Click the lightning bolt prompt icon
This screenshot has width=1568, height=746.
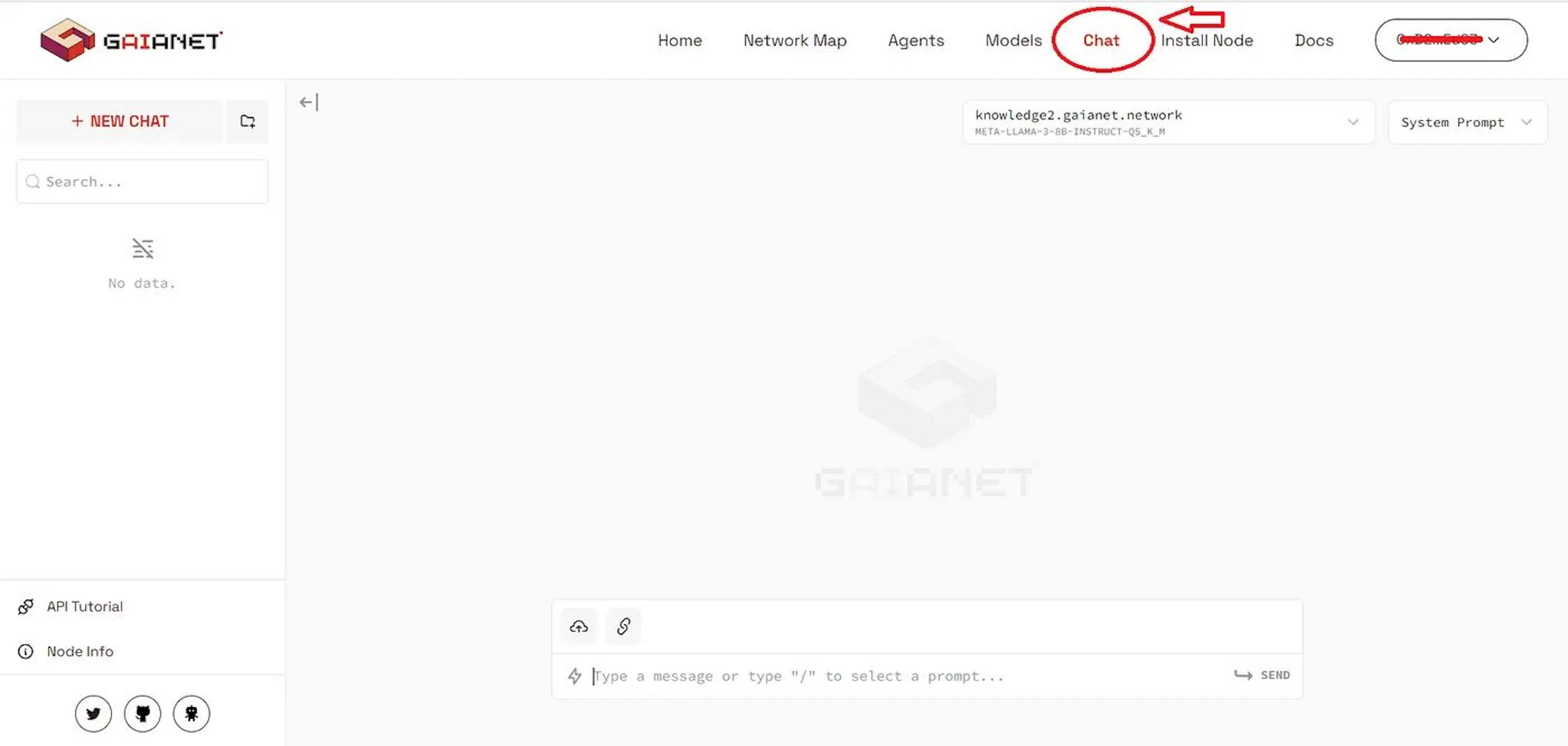(575, 675)
